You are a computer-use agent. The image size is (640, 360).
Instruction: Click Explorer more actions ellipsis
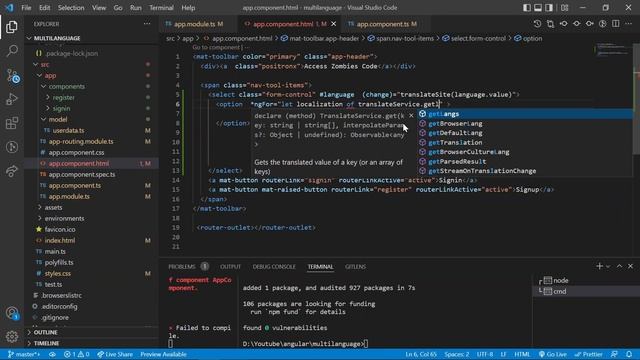click(x=147, y=24)
